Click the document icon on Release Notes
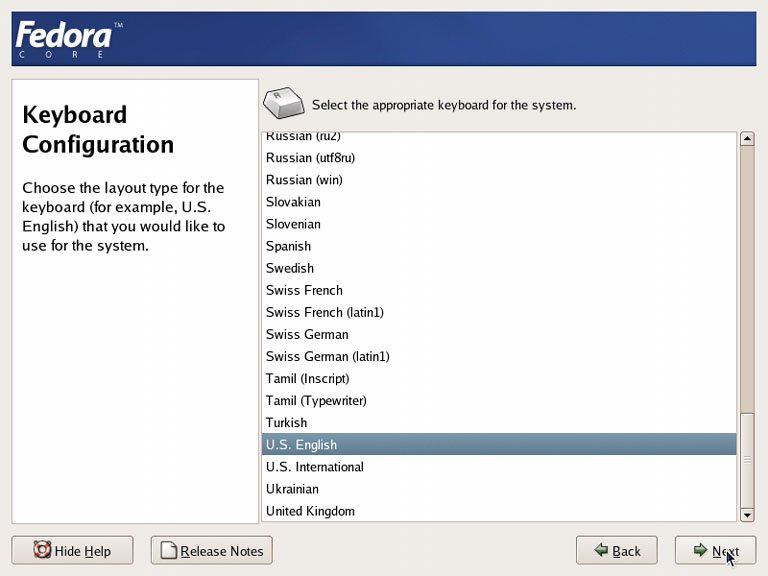This screenshot has width=768, height=576. pos(168,550)
